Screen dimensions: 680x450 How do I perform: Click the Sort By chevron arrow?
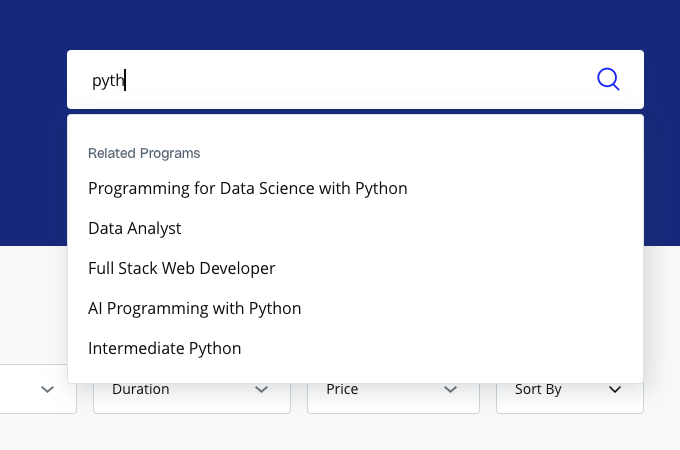pyautogui.click(x=615, y=389)
